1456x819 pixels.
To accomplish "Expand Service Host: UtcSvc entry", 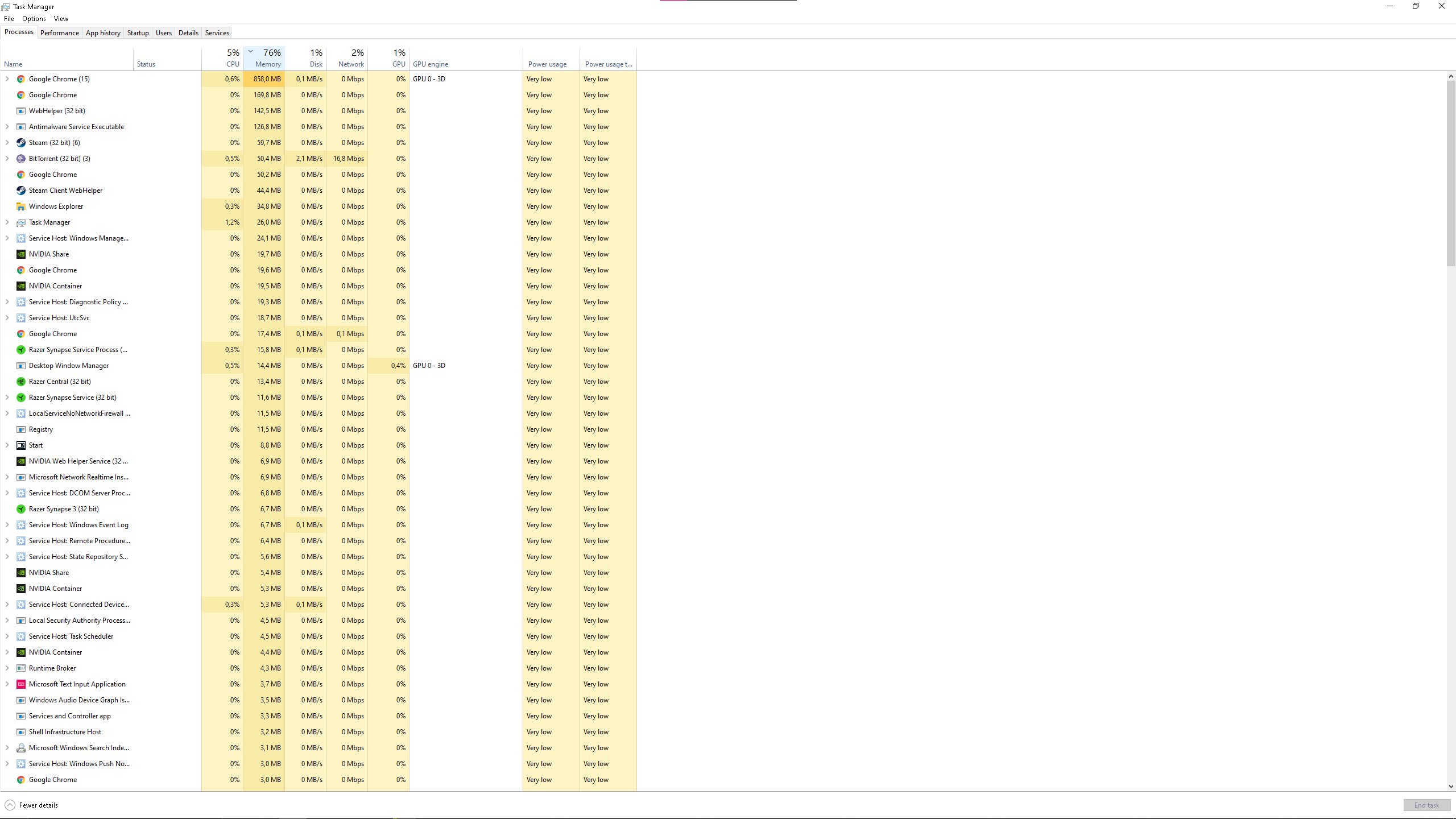I will (7, 318).
